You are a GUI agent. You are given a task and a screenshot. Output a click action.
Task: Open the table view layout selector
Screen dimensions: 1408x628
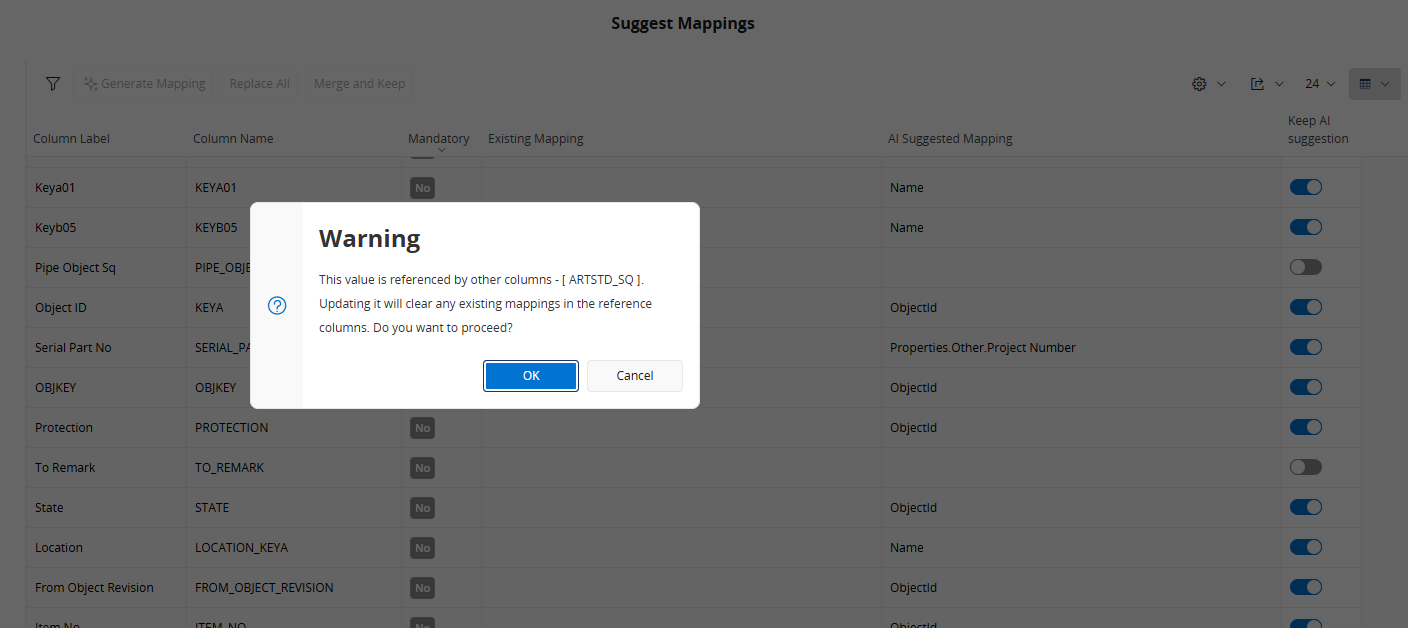click(1374, 84)
